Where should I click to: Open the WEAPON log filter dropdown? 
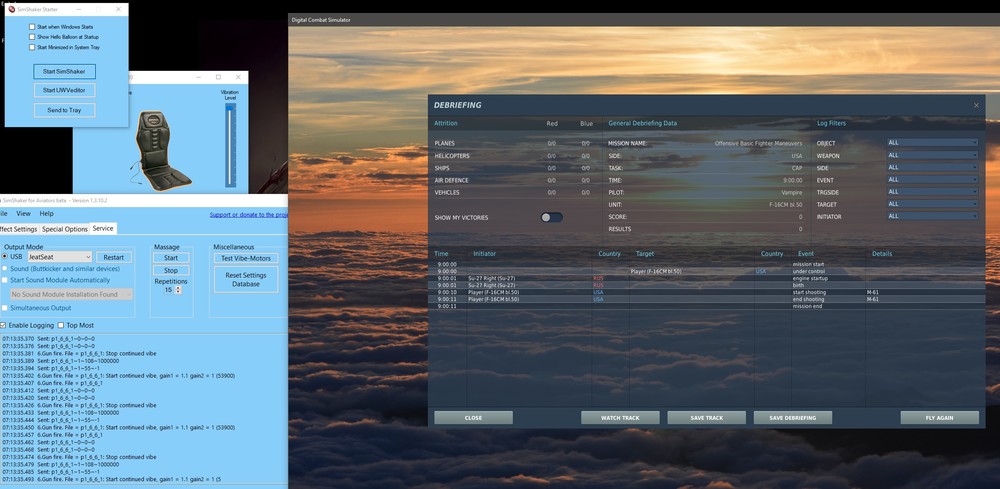[x=932, y=155]
